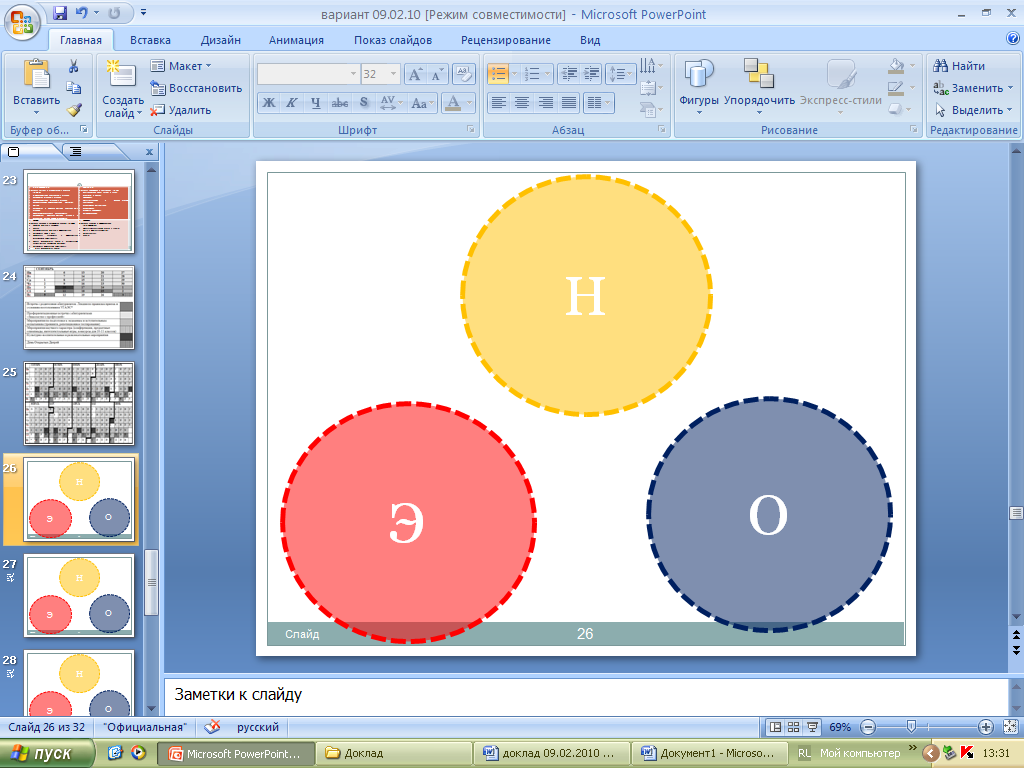This screenshot has height=768, width=1024.
Task: Open shape outline options
Action: 901,88
